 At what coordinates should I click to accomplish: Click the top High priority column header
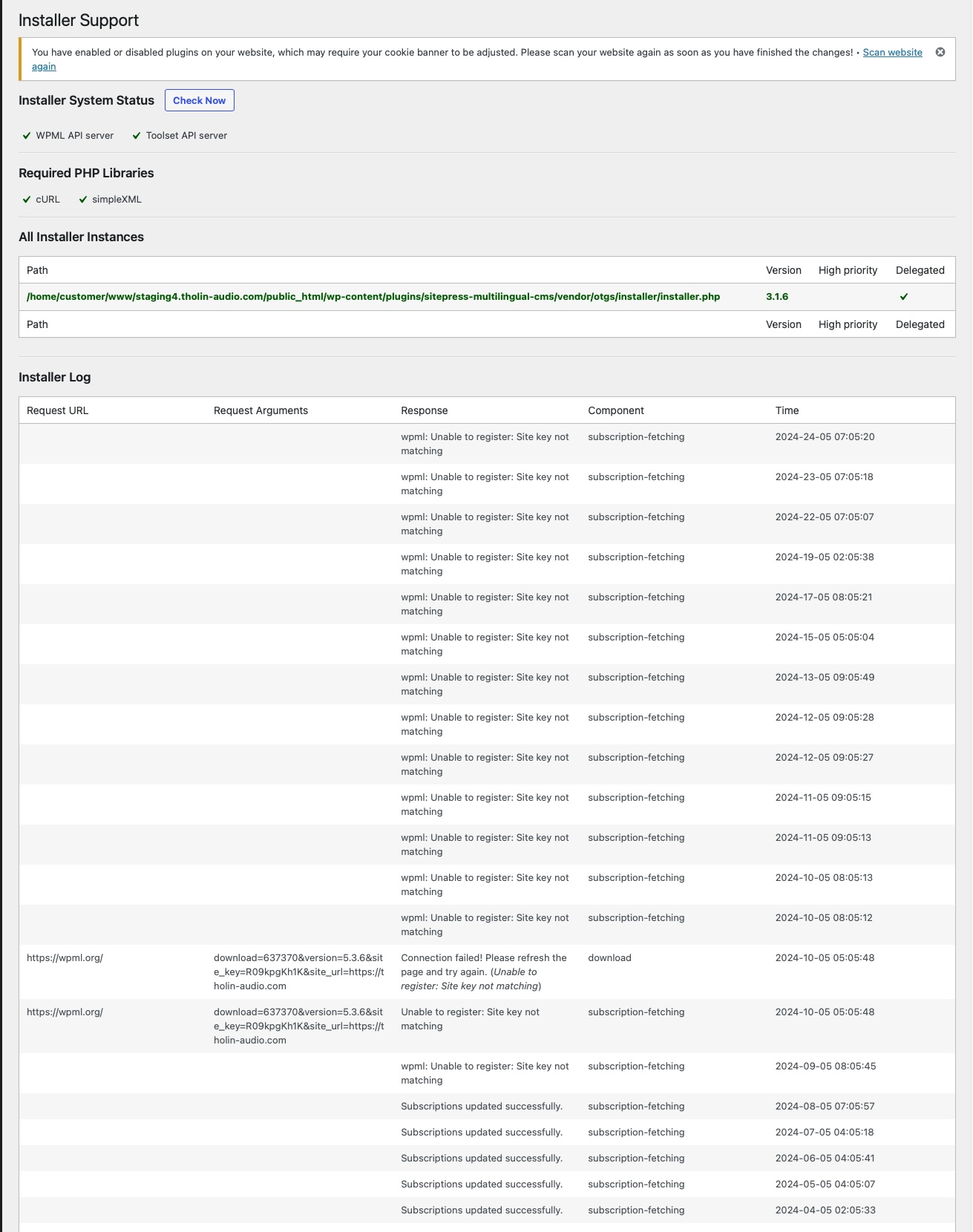point(848,270)
